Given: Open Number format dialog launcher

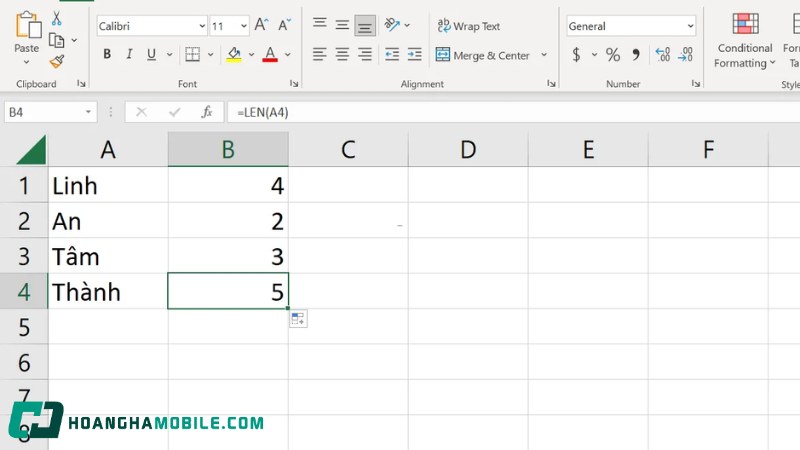Looking at the screenshot, I should pyautogui.click(x=696, y=83).
